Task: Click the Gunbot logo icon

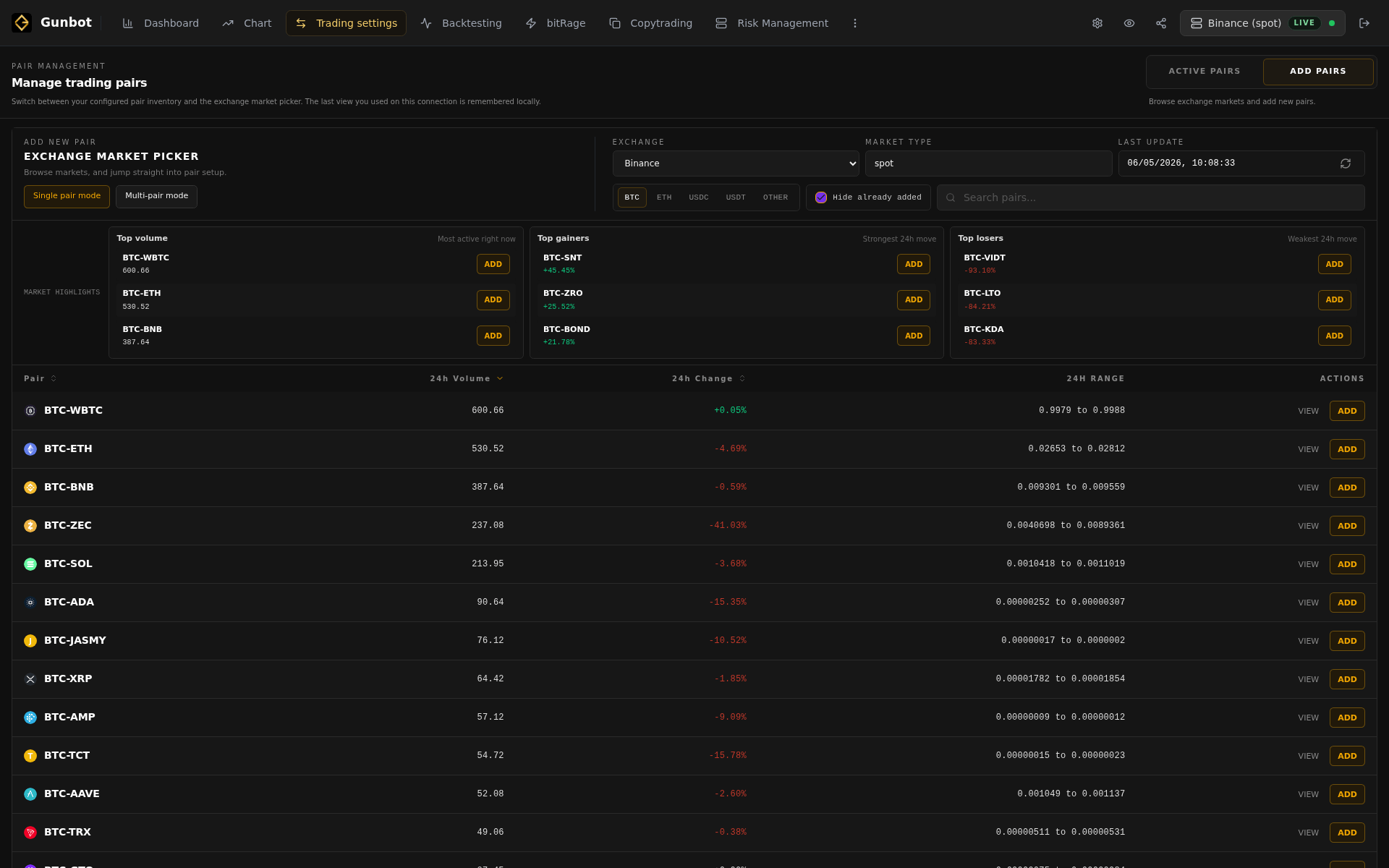Action: pyautogui.click(x=22, y=23)
